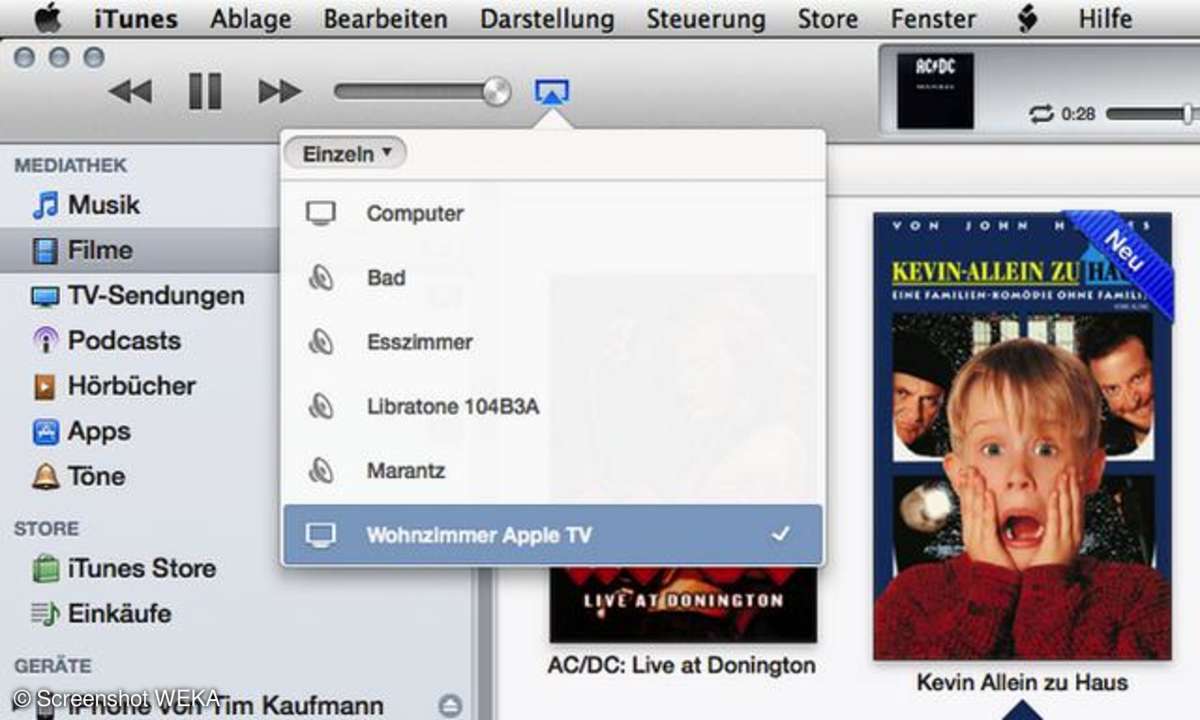Open the Bearbeiten menu
This screenshot has height=720, width=1200.
click(x=386, y=18)
